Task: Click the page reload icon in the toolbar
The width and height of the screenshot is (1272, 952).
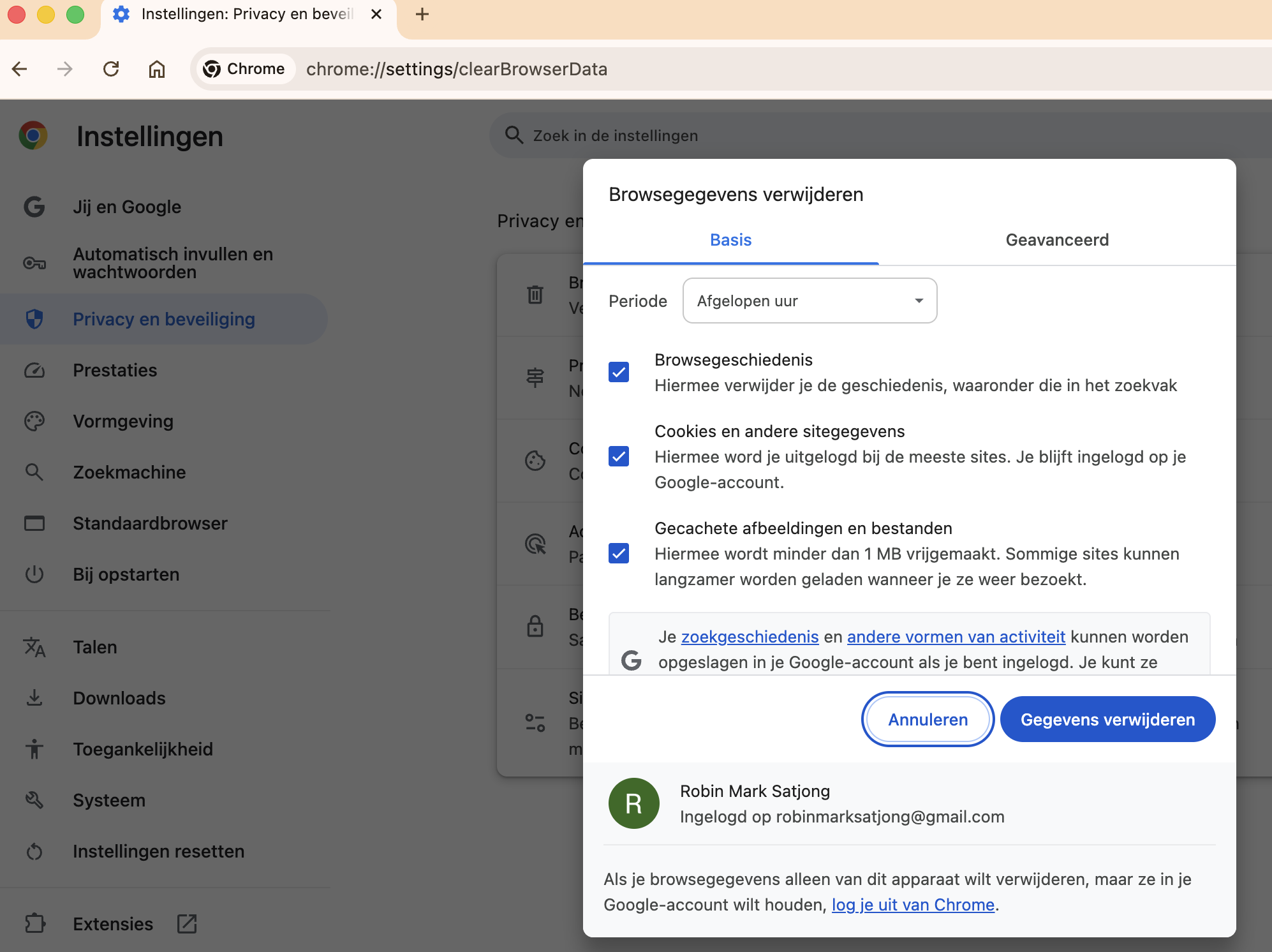Action: pyautogui.click(x=112, y=69)
